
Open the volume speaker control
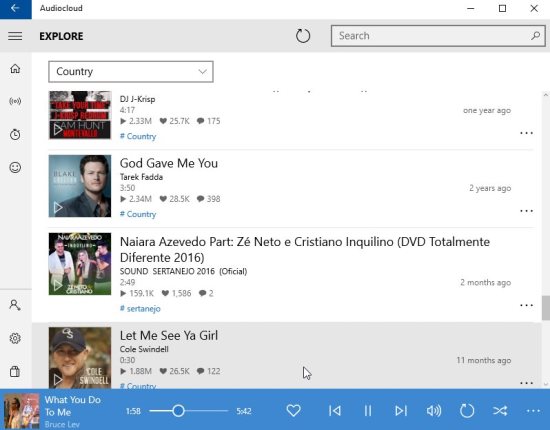(x=434, y=410)
